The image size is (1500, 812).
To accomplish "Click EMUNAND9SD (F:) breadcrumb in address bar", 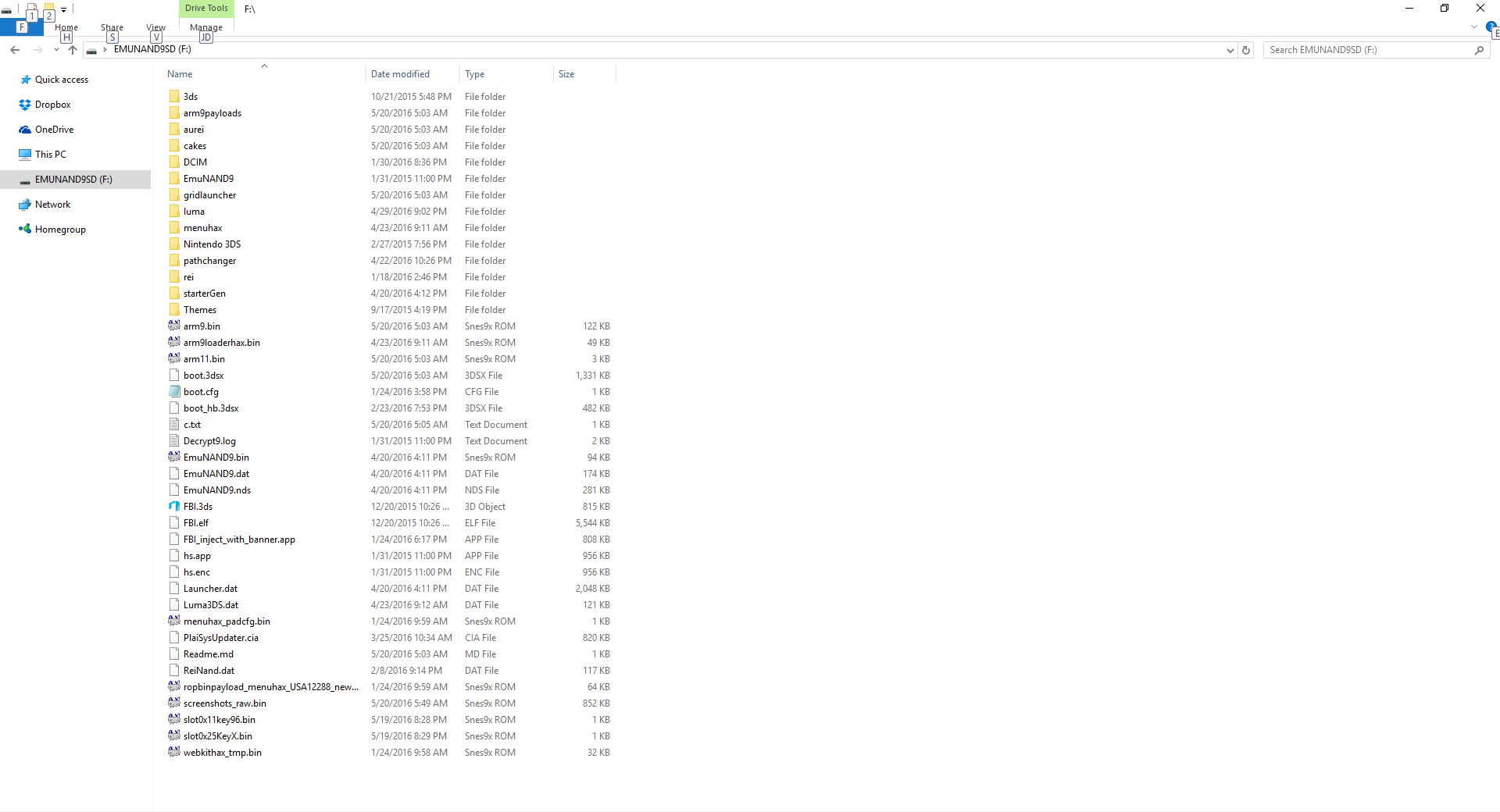I will click(x=152, y=49).
